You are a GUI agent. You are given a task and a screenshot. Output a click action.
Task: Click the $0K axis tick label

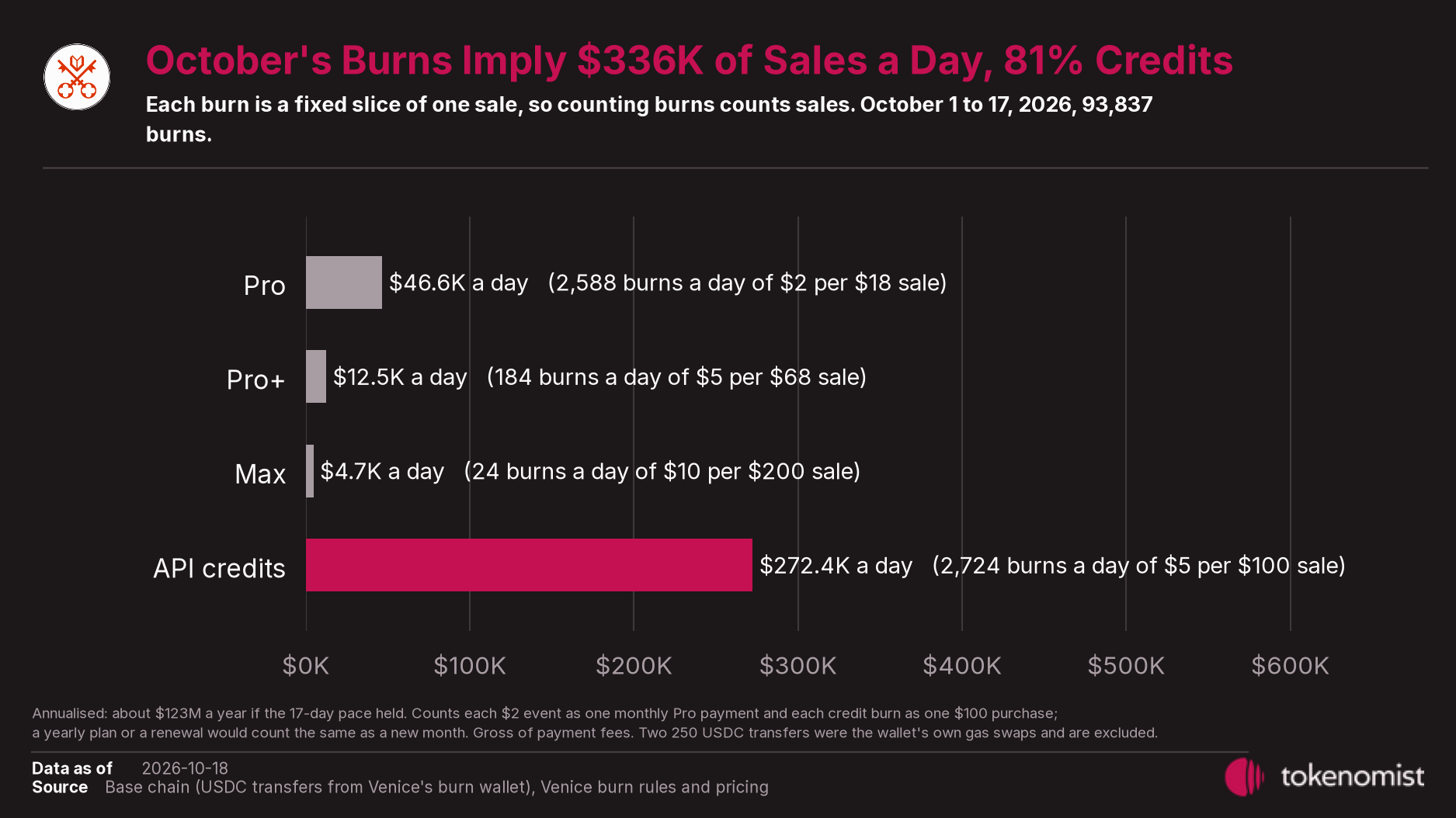[306, 665]
